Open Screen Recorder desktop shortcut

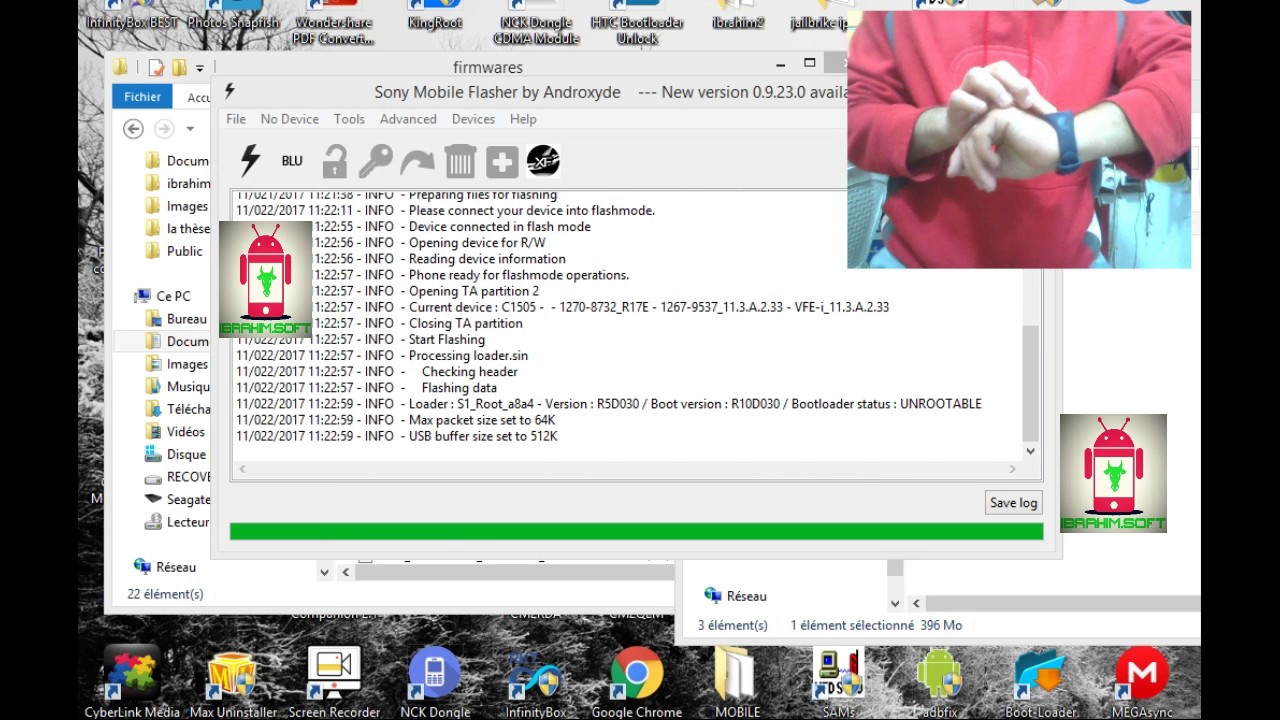(x=334, y=683)
